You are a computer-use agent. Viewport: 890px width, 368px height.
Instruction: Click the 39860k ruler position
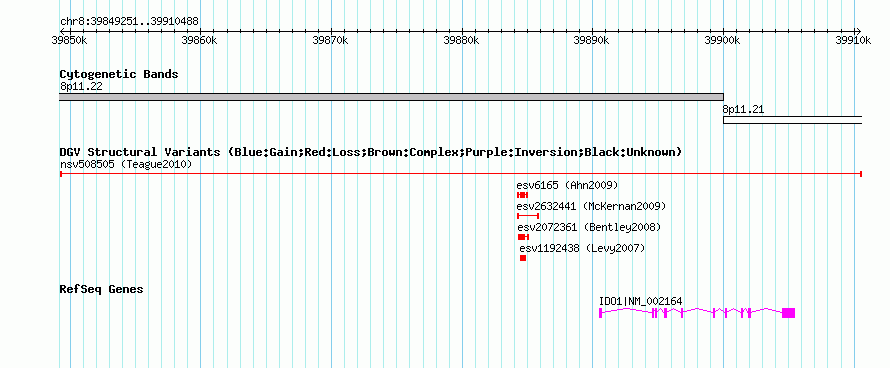click(200, 40)
